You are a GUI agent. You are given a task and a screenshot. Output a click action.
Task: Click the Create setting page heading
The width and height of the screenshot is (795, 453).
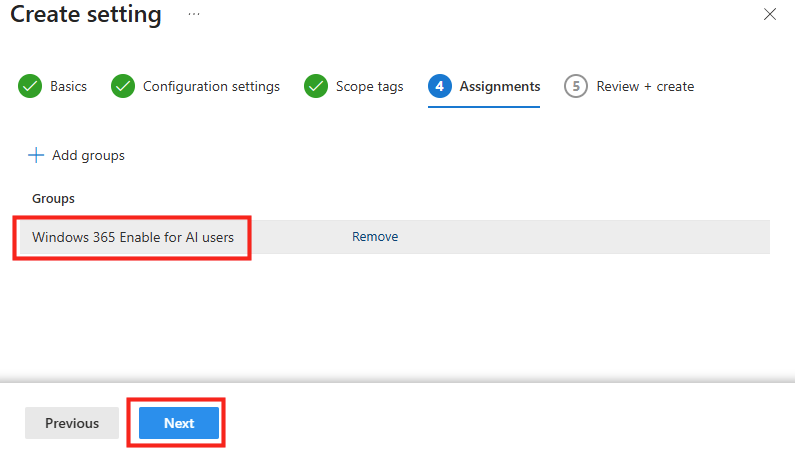pyautogui.click(x=86, y=15)
